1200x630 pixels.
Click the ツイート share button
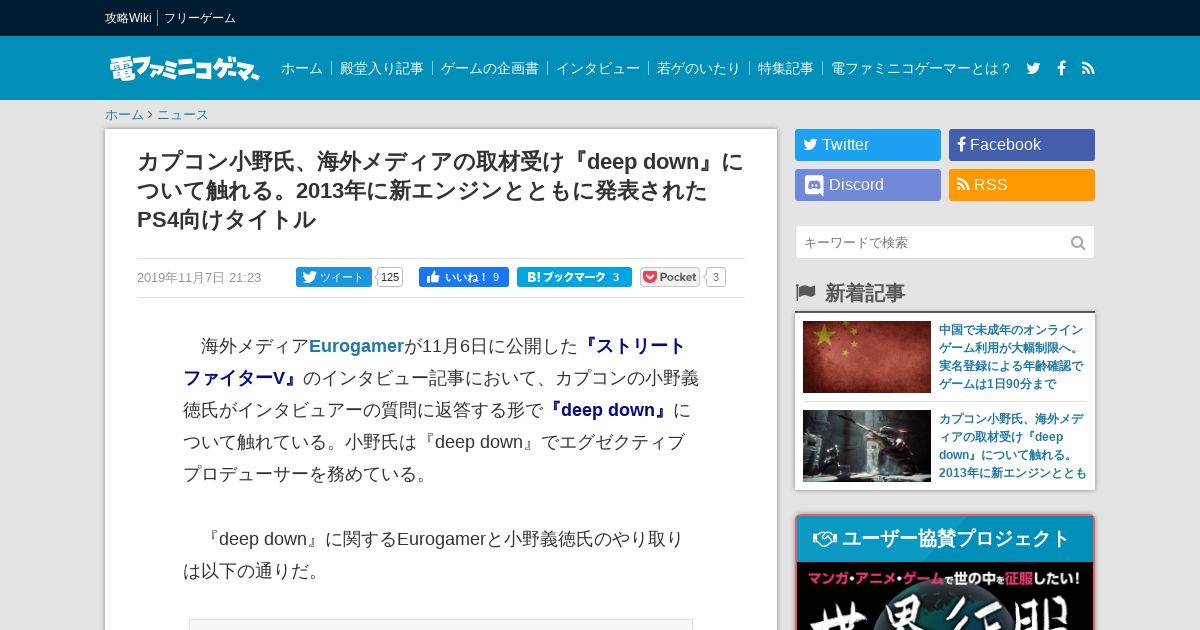pyautogui.click(x=334, y=277)
